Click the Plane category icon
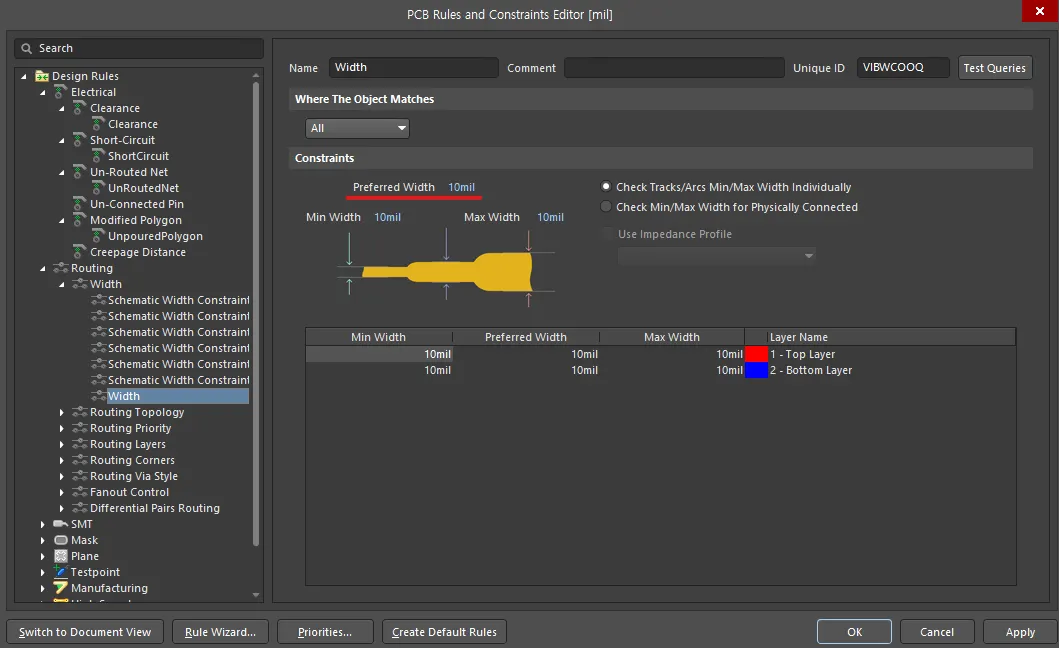The width and height of the screenshot is (1059, 648). [x=61, y=556]
